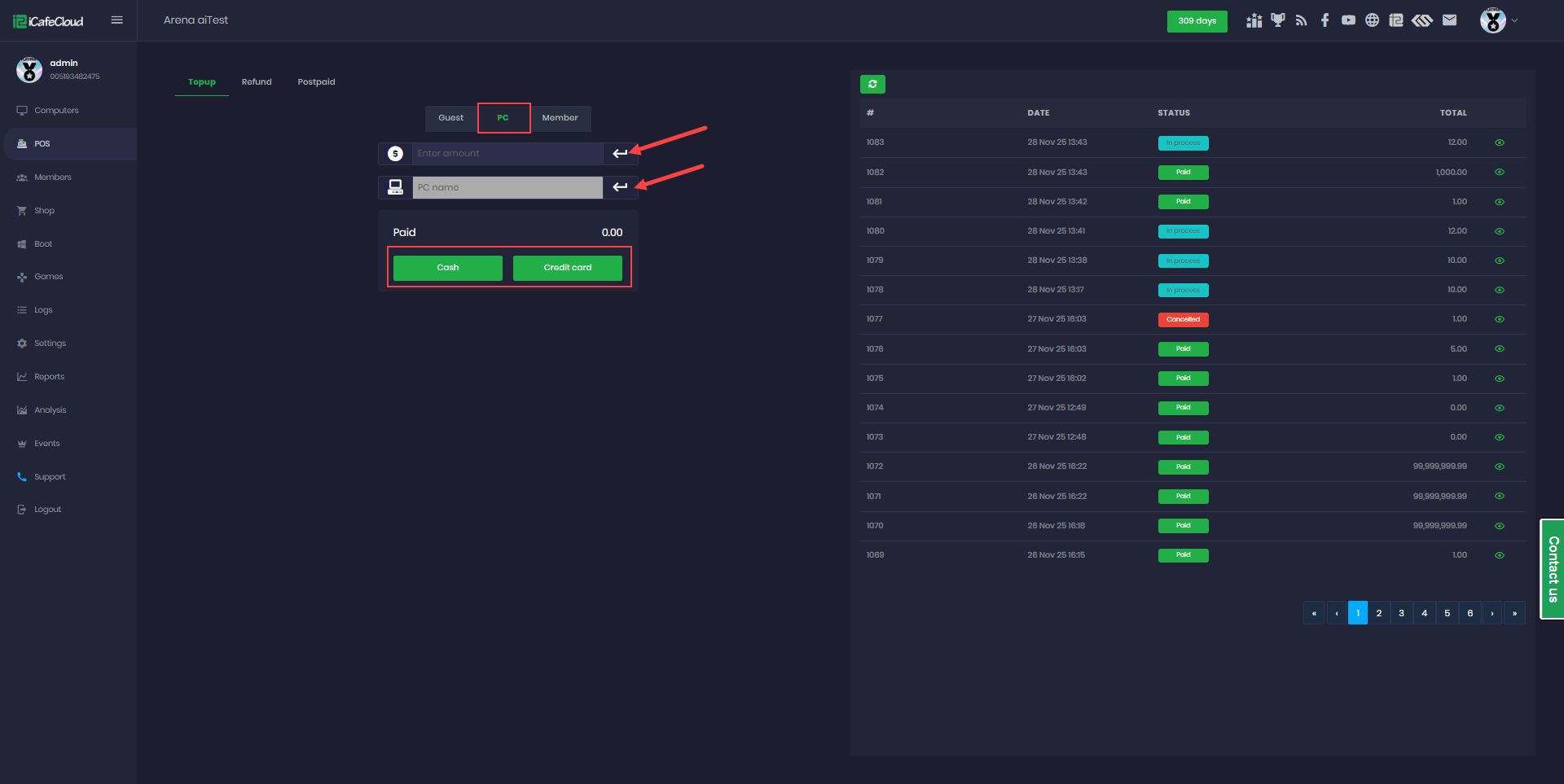1564x784 pixels.
Task: Pay with the Cash button
Action: (x=447, y=268)
